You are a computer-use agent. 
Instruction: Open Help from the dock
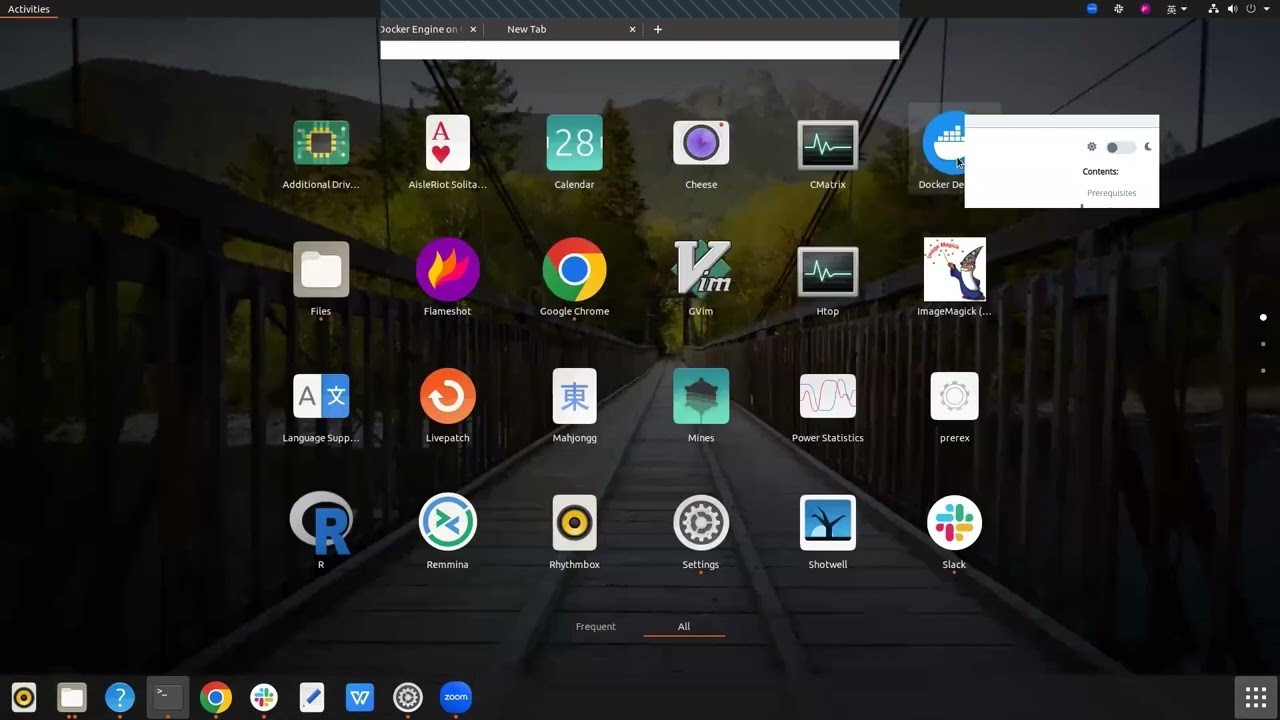click(x=120, y=697)
